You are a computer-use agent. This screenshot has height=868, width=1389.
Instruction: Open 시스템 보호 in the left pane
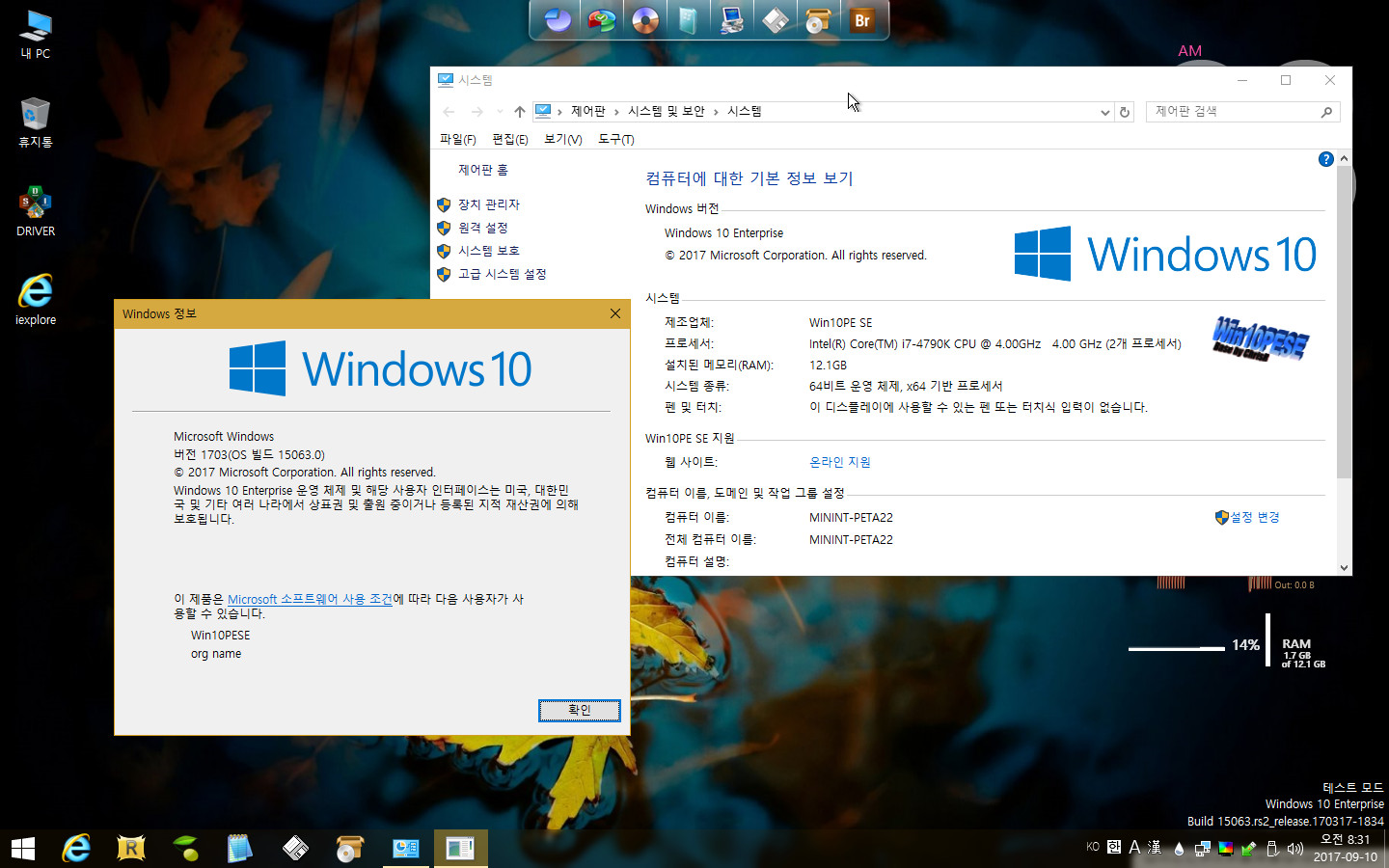[488, 251]
